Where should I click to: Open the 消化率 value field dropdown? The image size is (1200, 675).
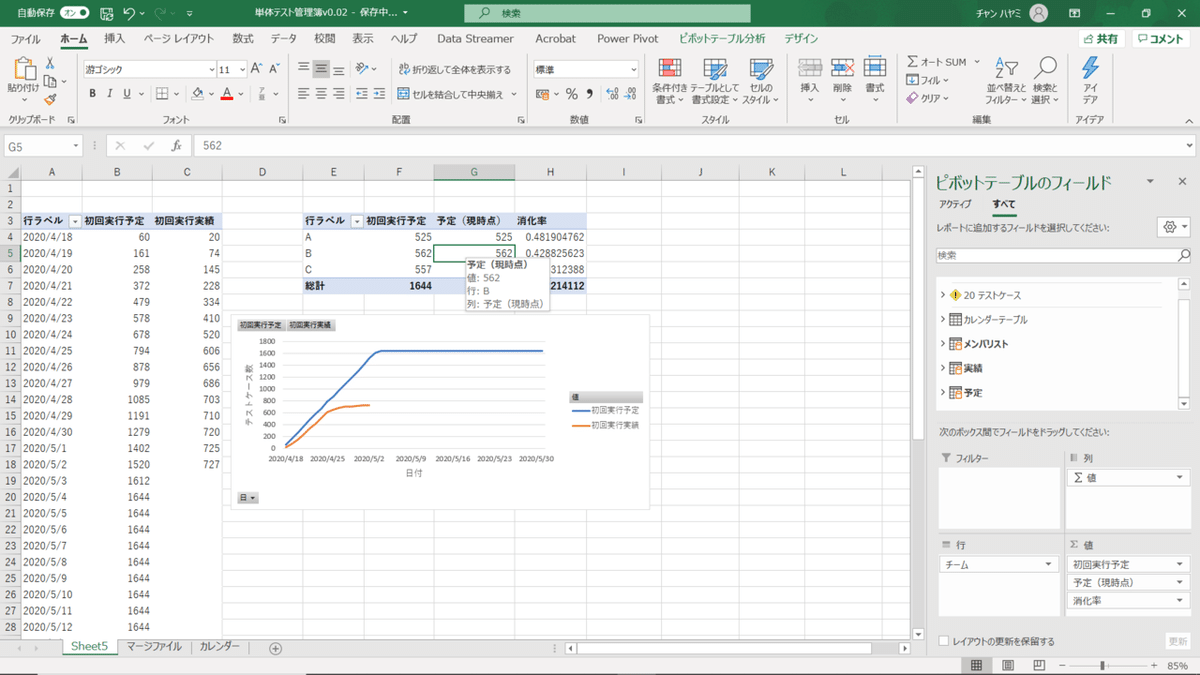click(x=1180, y=601)
